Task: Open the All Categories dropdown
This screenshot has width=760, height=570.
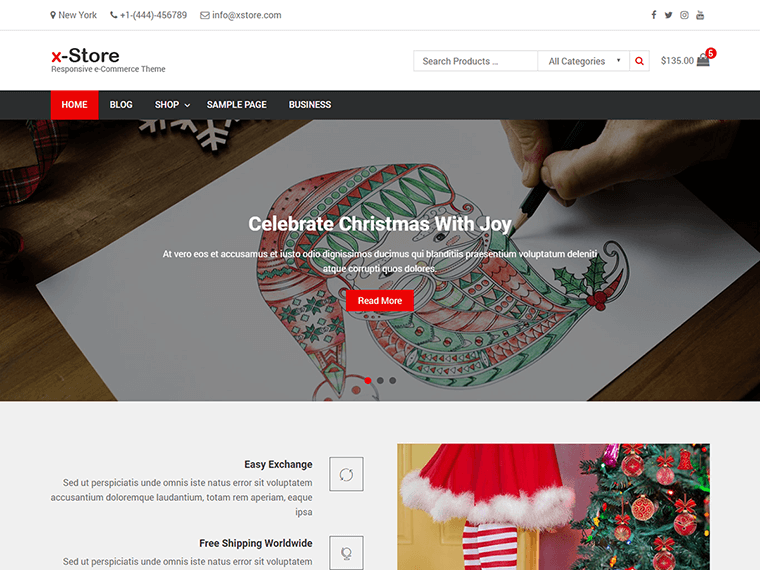Action: pyautogui.click(x=584, y=61)
